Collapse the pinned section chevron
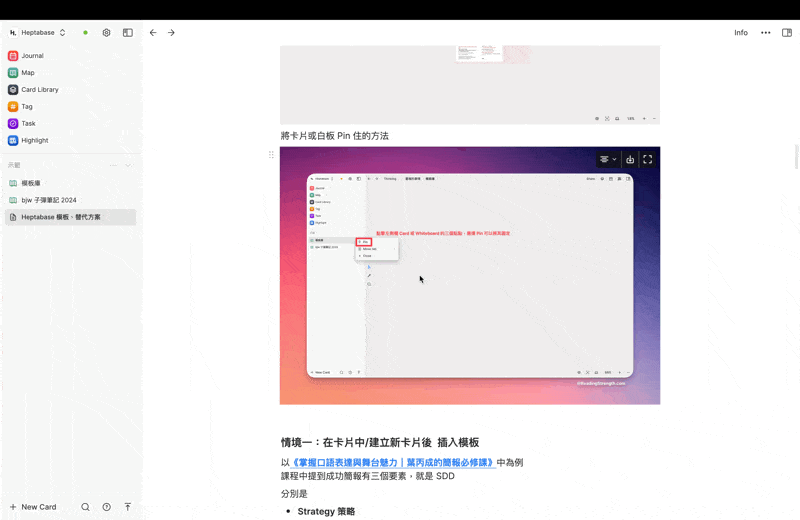This screenshot has width=800, height=520. 128,165
